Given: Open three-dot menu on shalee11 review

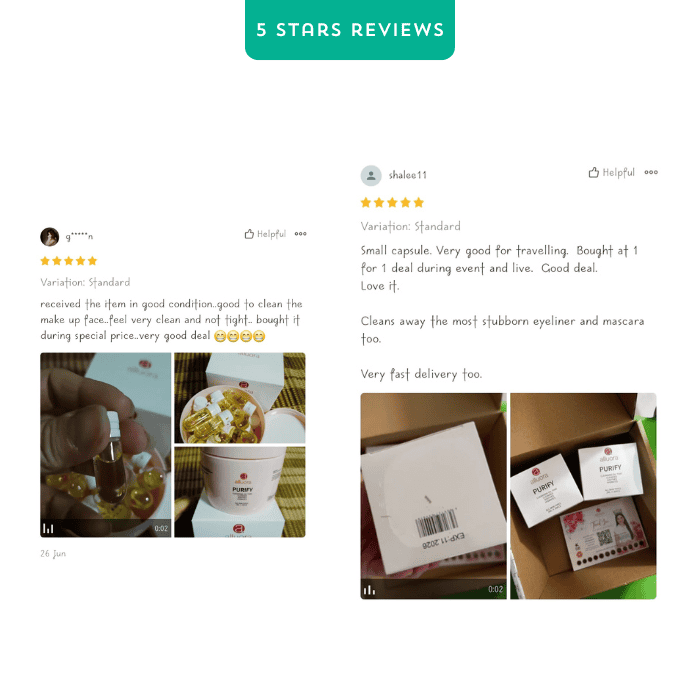Looking at the screenshot, I should [x=651, y=172].
